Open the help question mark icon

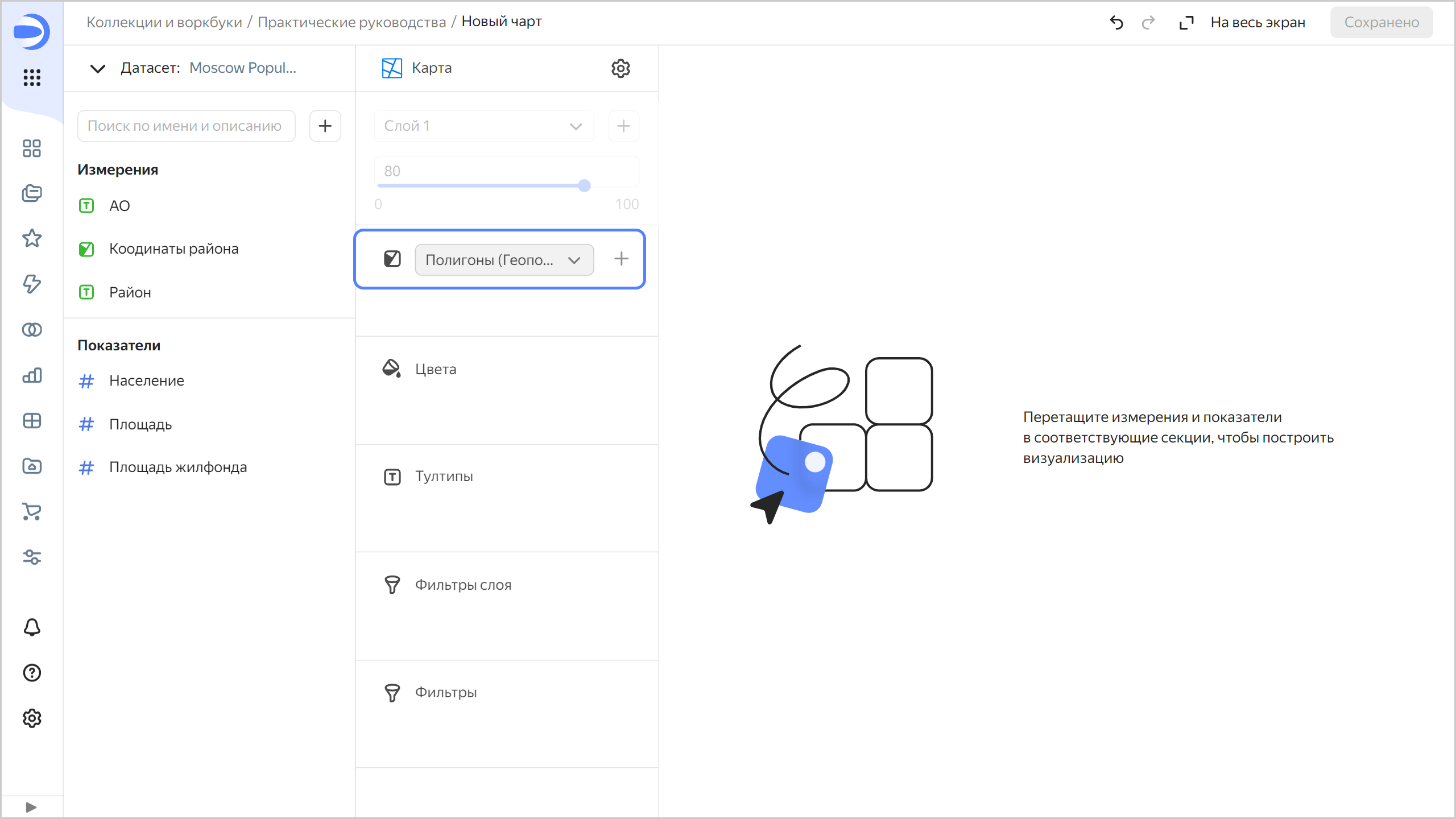[32, 673]
